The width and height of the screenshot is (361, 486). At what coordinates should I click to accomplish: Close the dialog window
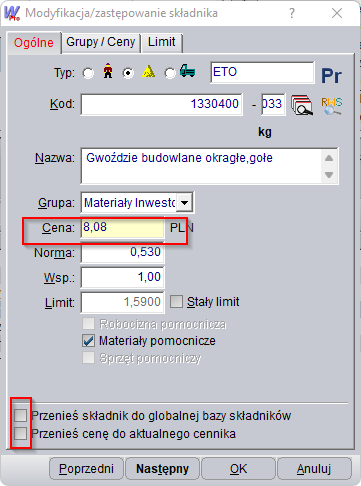click(337, 13)
